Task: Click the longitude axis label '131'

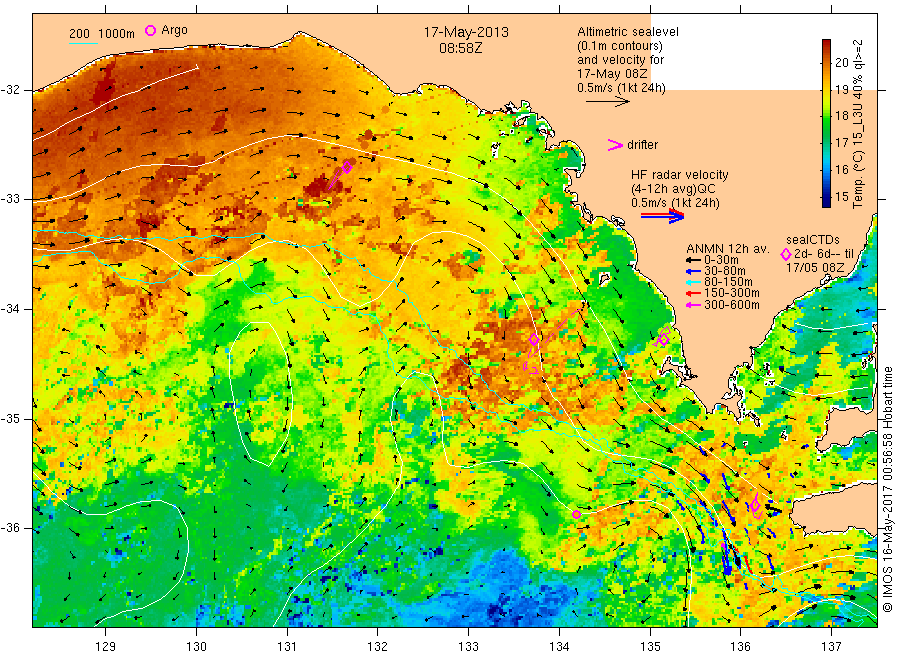Action: (x=287, y=647)
